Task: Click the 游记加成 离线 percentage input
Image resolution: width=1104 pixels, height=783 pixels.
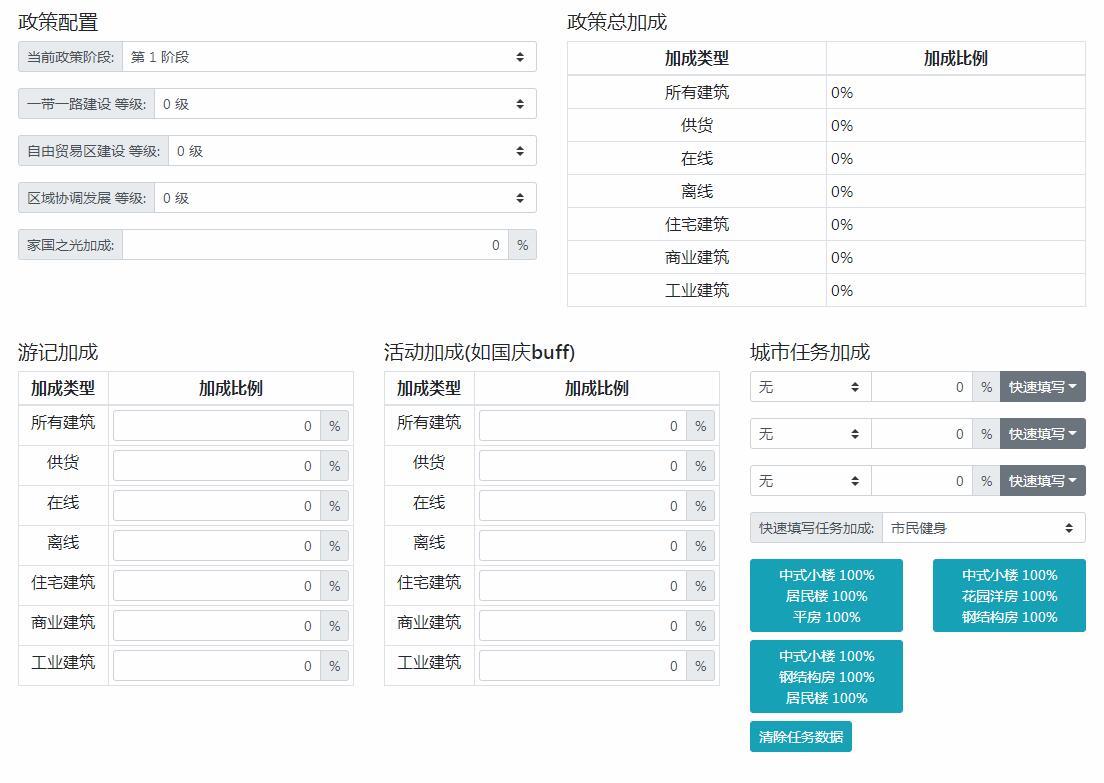Action: tap(217, 546)
